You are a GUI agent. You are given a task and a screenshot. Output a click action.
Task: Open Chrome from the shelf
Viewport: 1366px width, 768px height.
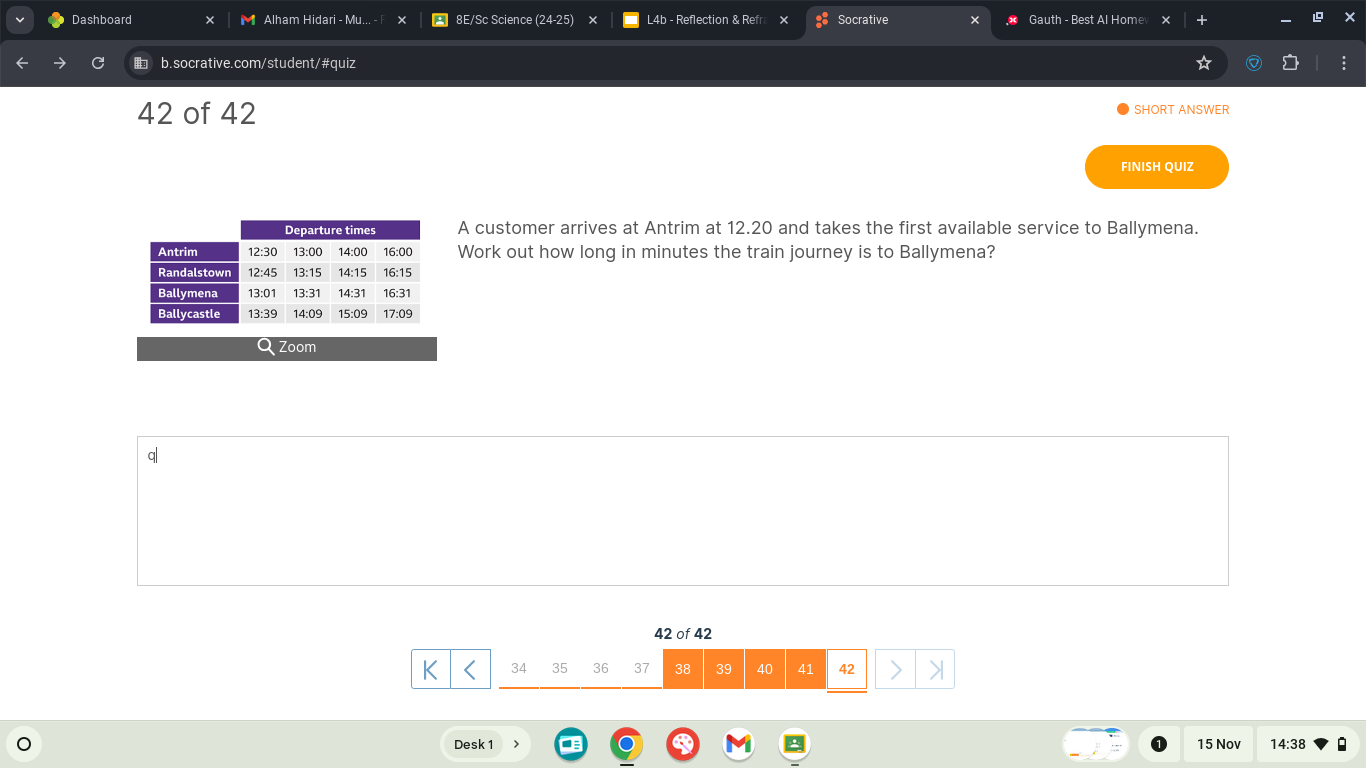[x=627, y=744]
